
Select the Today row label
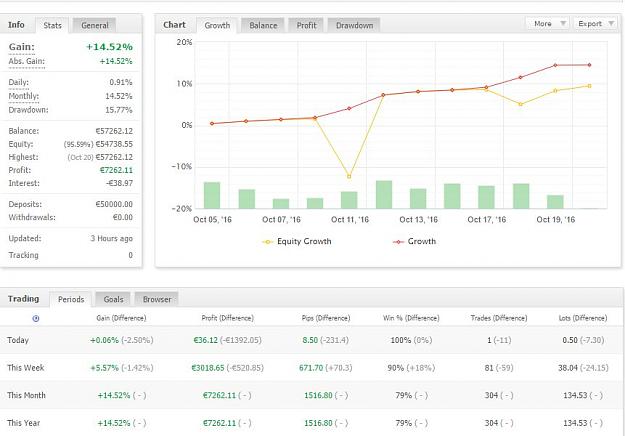18,340
